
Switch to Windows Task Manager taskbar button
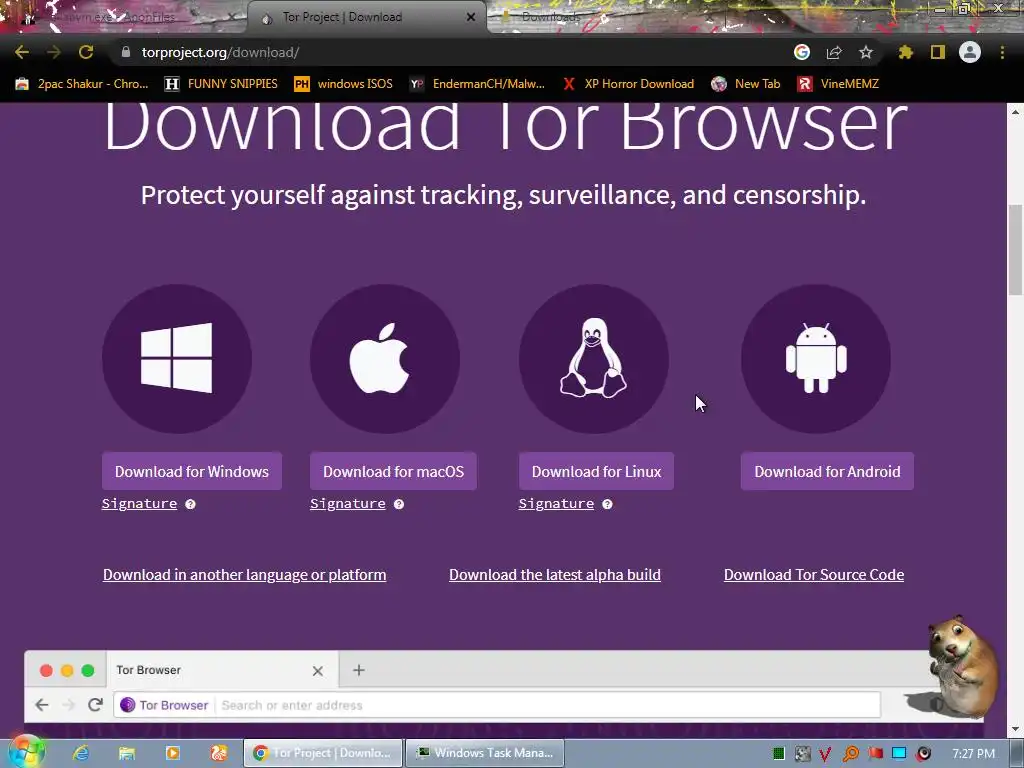click(x=484, y=753)
